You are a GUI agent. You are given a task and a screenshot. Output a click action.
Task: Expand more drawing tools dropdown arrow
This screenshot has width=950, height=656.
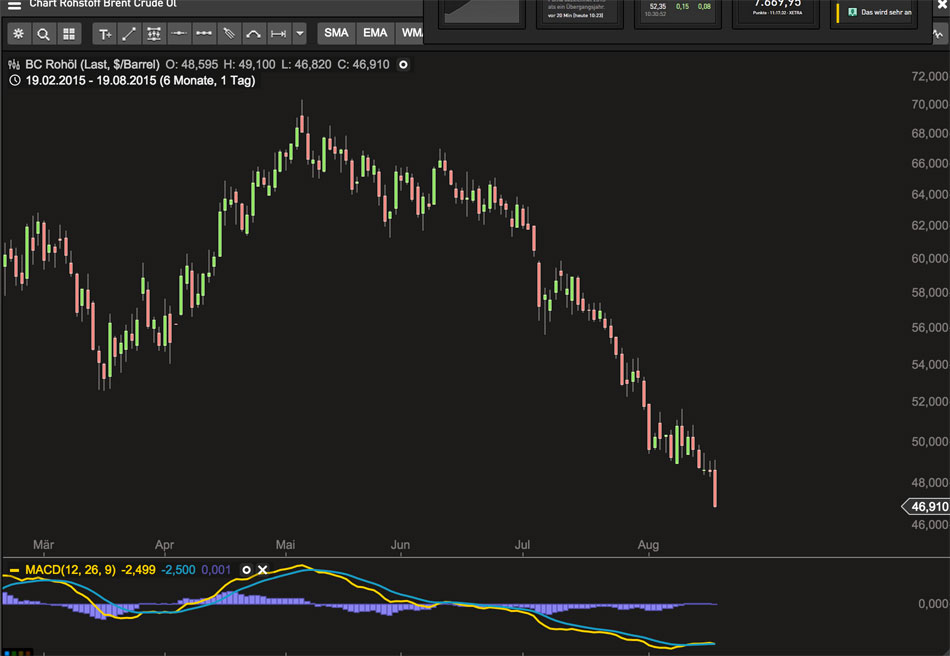[x=299, y=34]
